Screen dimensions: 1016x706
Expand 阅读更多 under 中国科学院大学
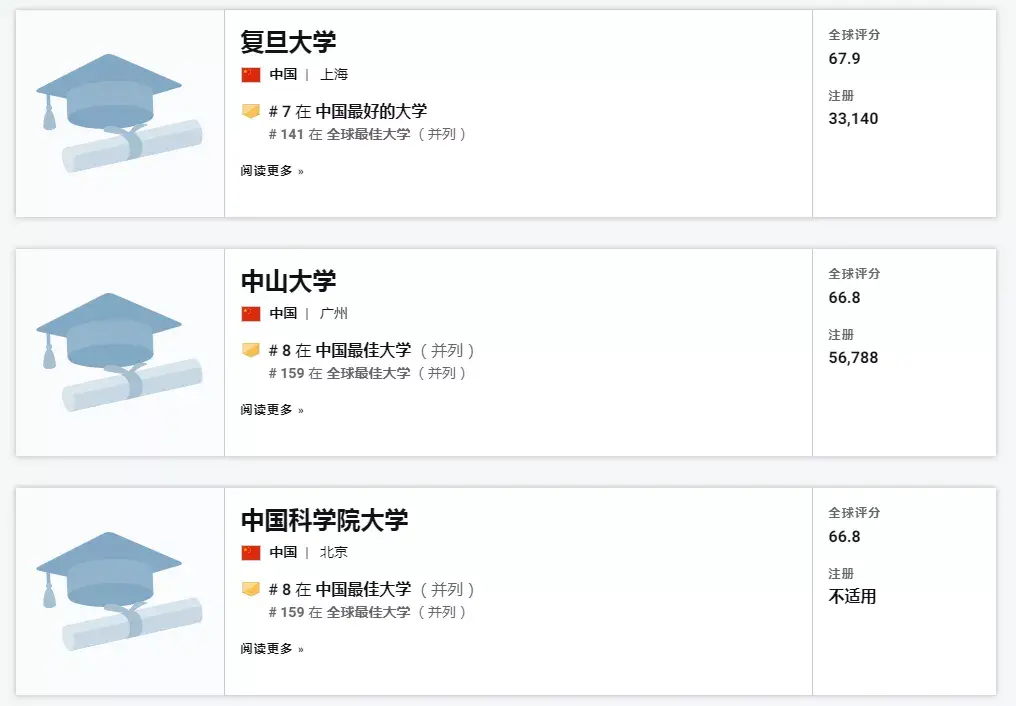[272, 649]
